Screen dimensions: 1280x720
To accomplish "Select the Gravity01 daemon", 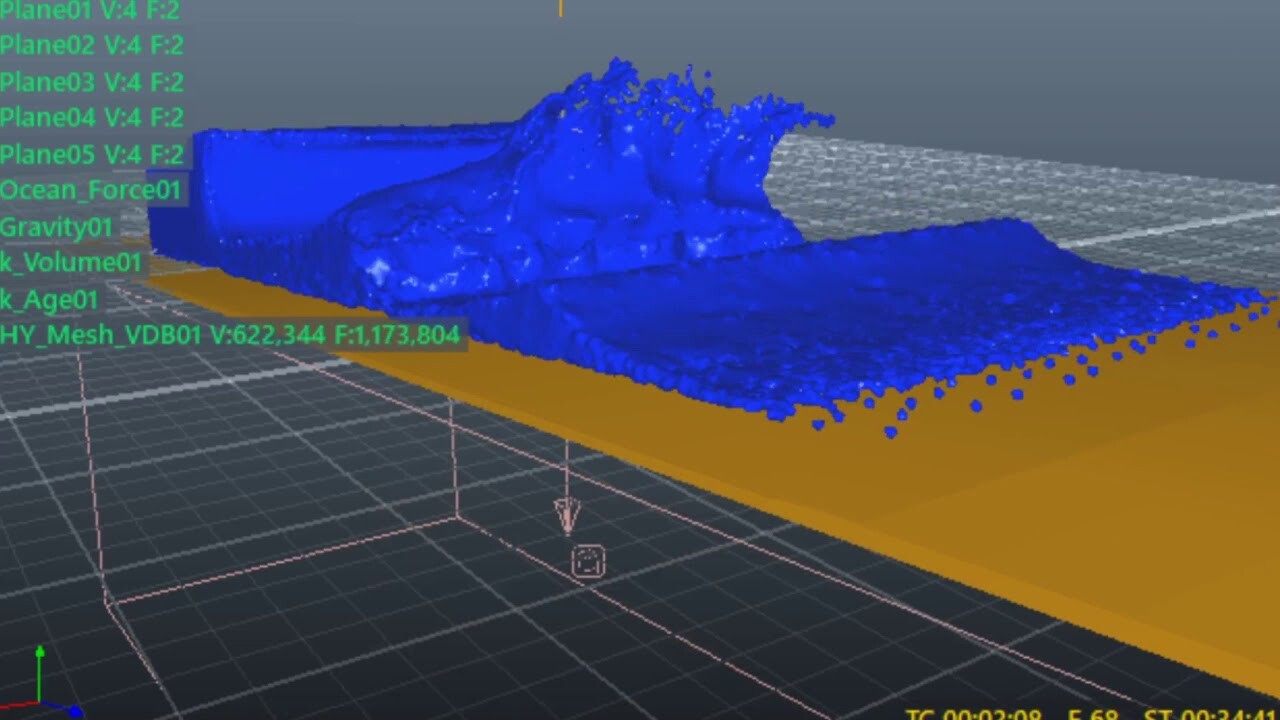I will 56,227.
